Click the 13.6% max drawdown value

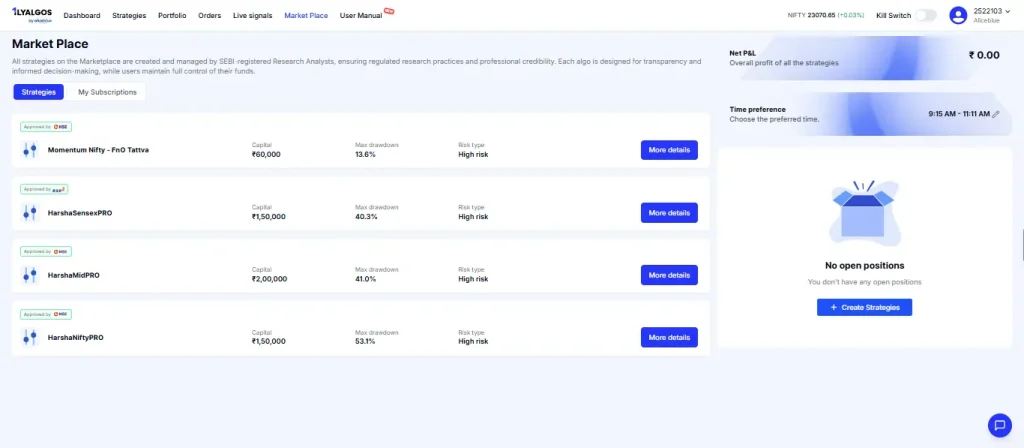click(x=365, y=155)
